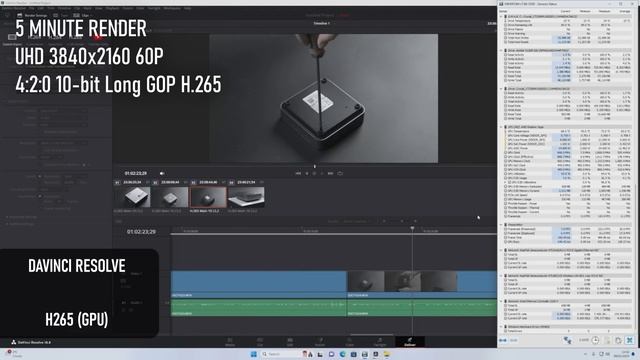Expand GPU D3D Utilizations sub-group

coord(505,182)
